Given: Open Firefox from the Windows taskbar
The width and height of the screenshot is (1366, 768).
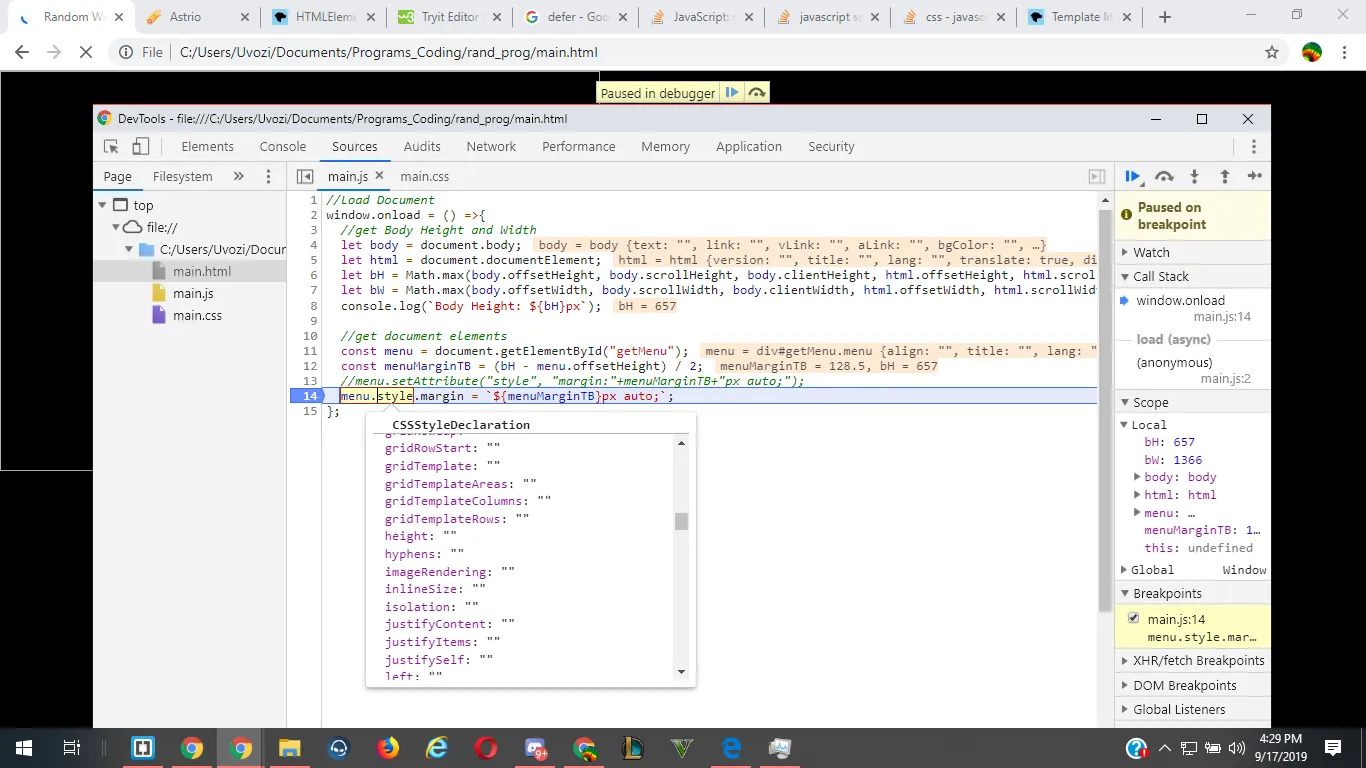Looking at the screenshot, I should point(388,748).
